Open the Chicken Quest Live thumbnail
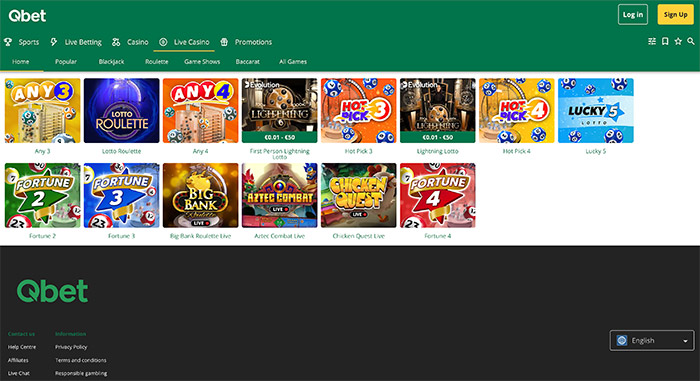 (358, 196)
